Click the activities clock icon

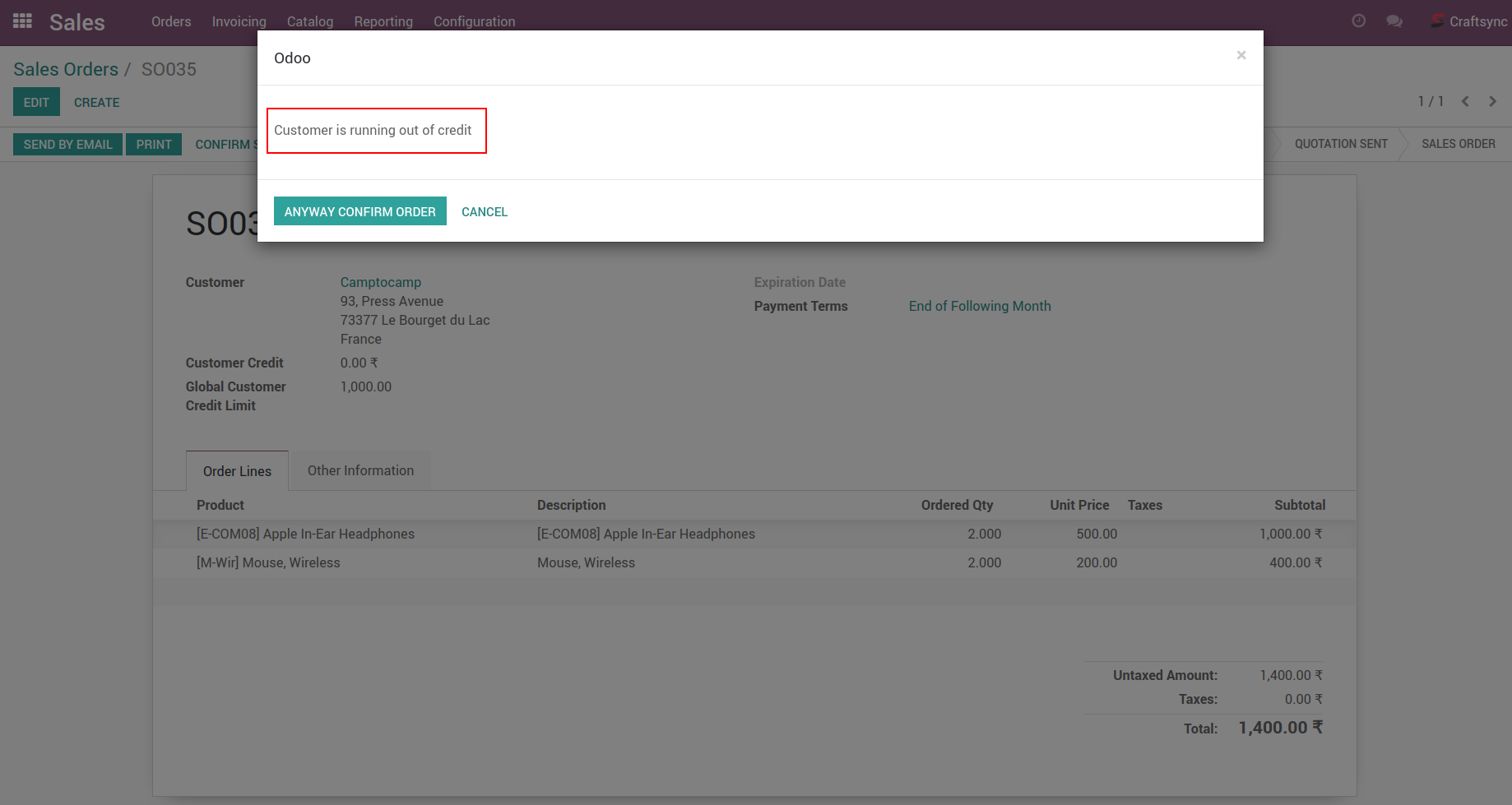pyautogui.click(x=1358, y=21)
